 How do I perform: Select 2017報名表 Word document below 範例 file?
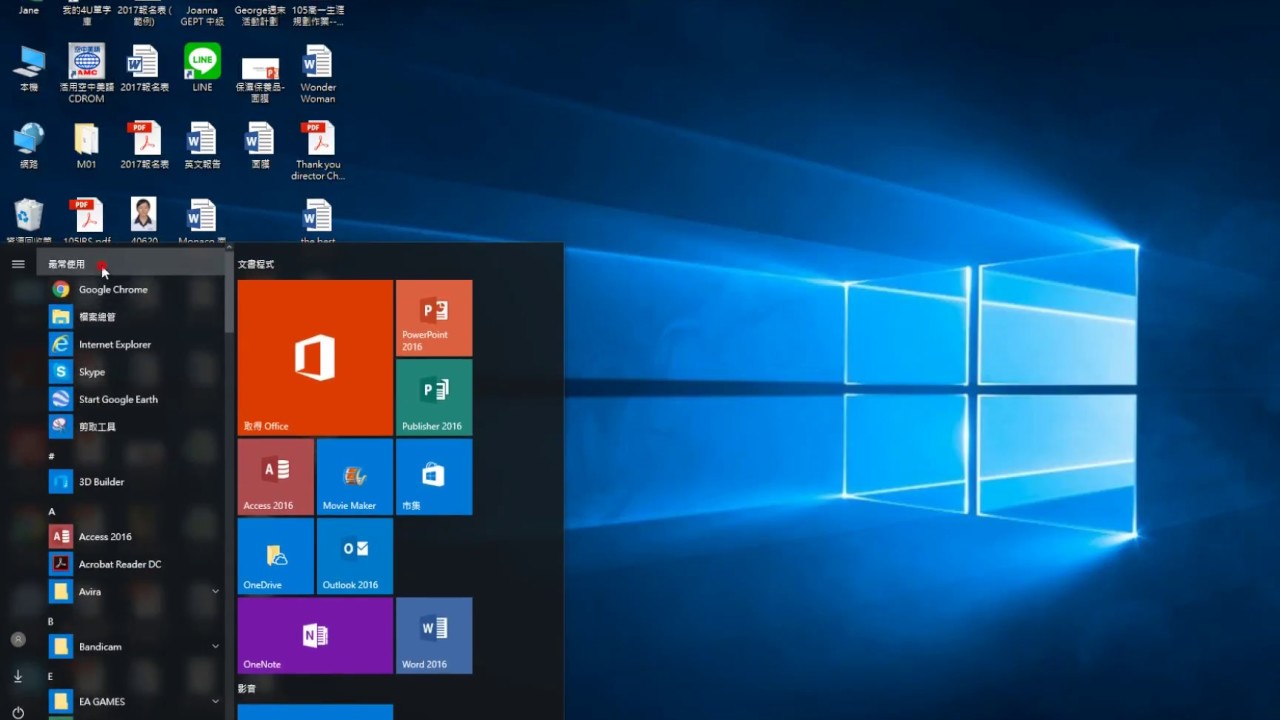(144, 68)
